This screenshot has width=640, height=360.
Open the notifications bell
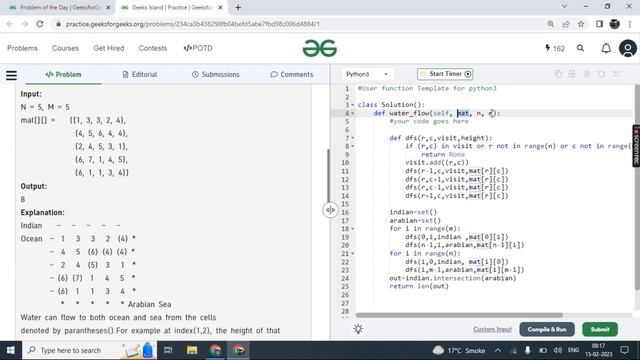606,48
